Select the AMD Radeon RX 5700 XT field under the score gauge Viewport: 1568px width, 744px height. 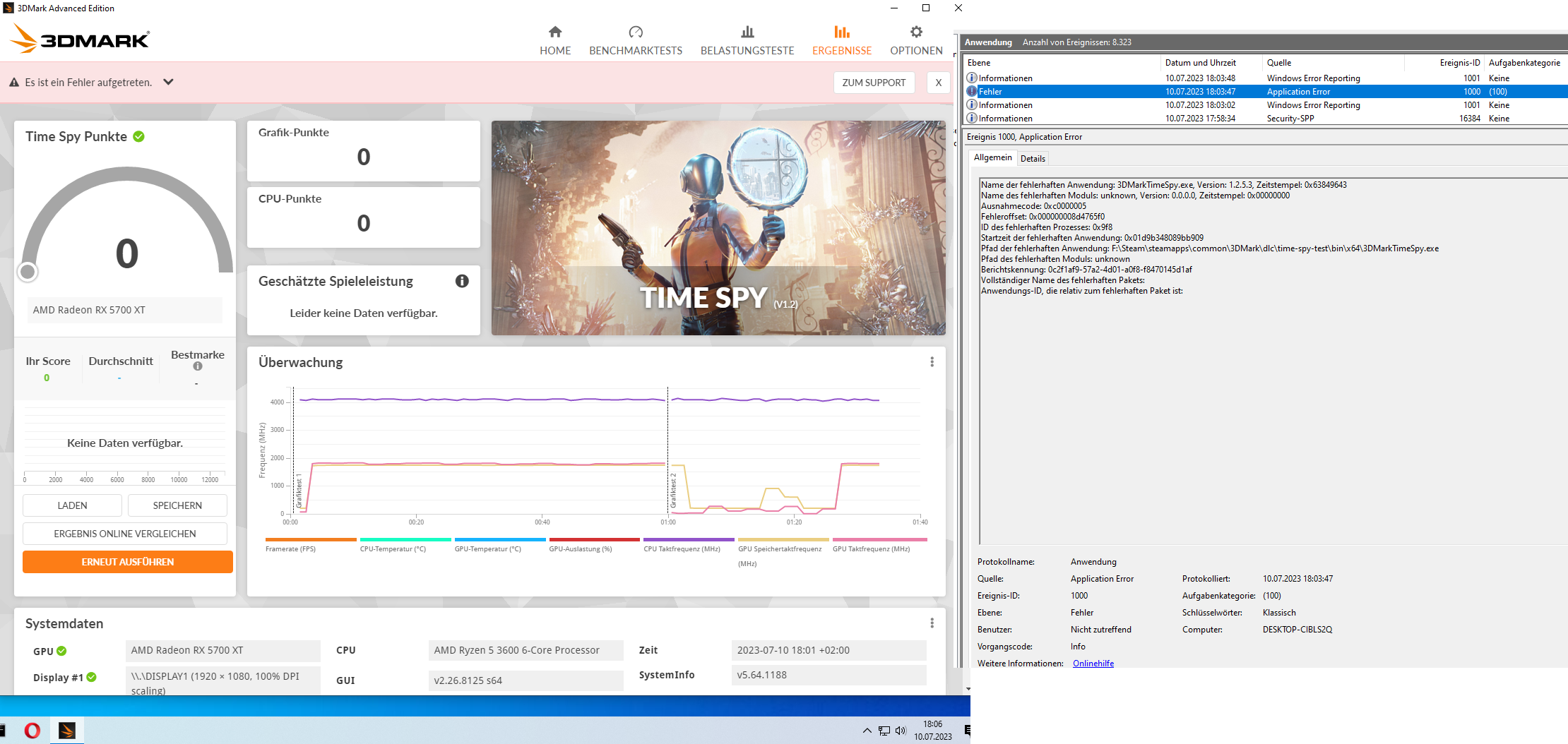coord(124,310)
